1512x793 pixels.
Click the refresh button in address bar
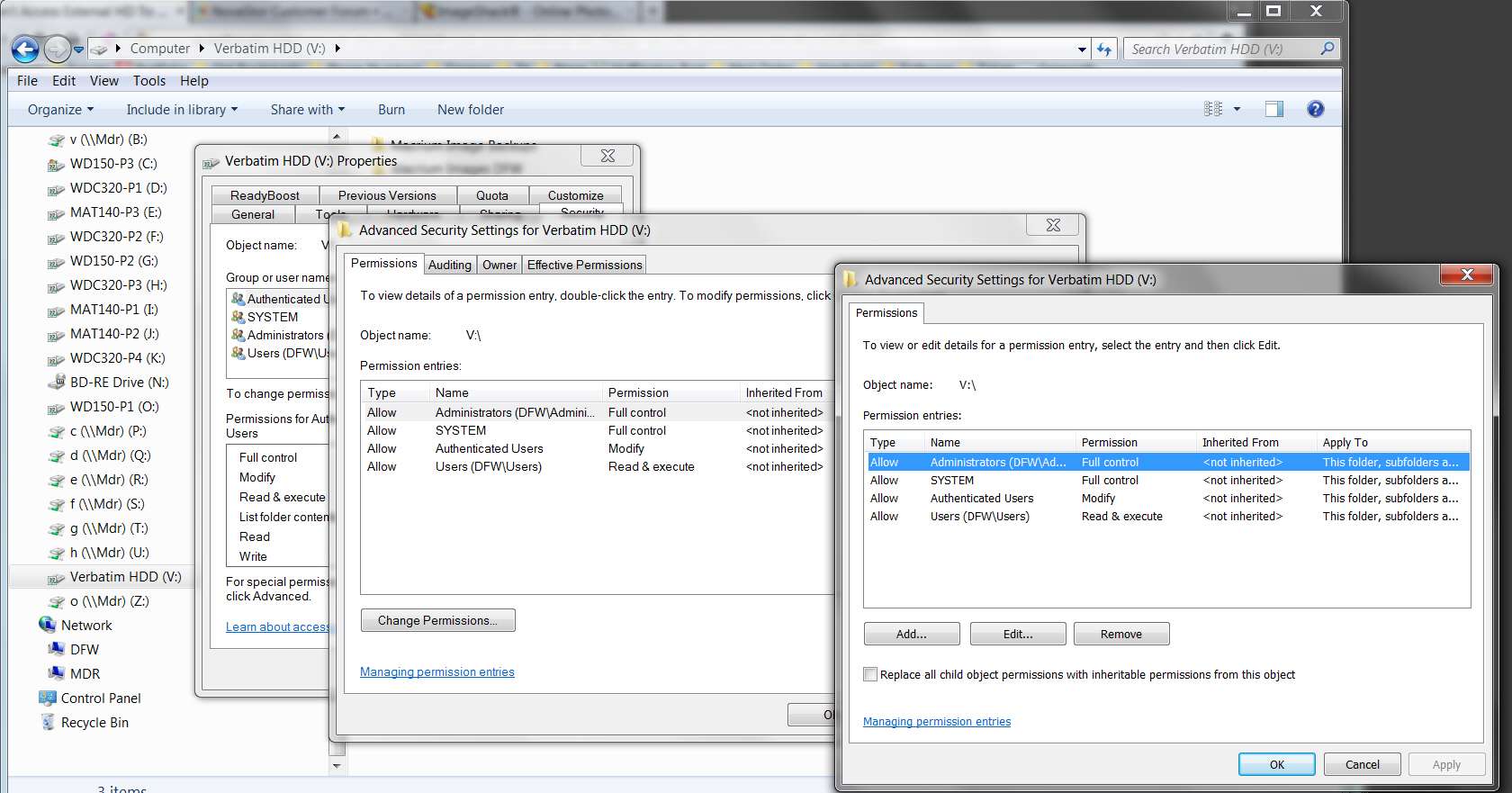click(x=1104, y=50)
